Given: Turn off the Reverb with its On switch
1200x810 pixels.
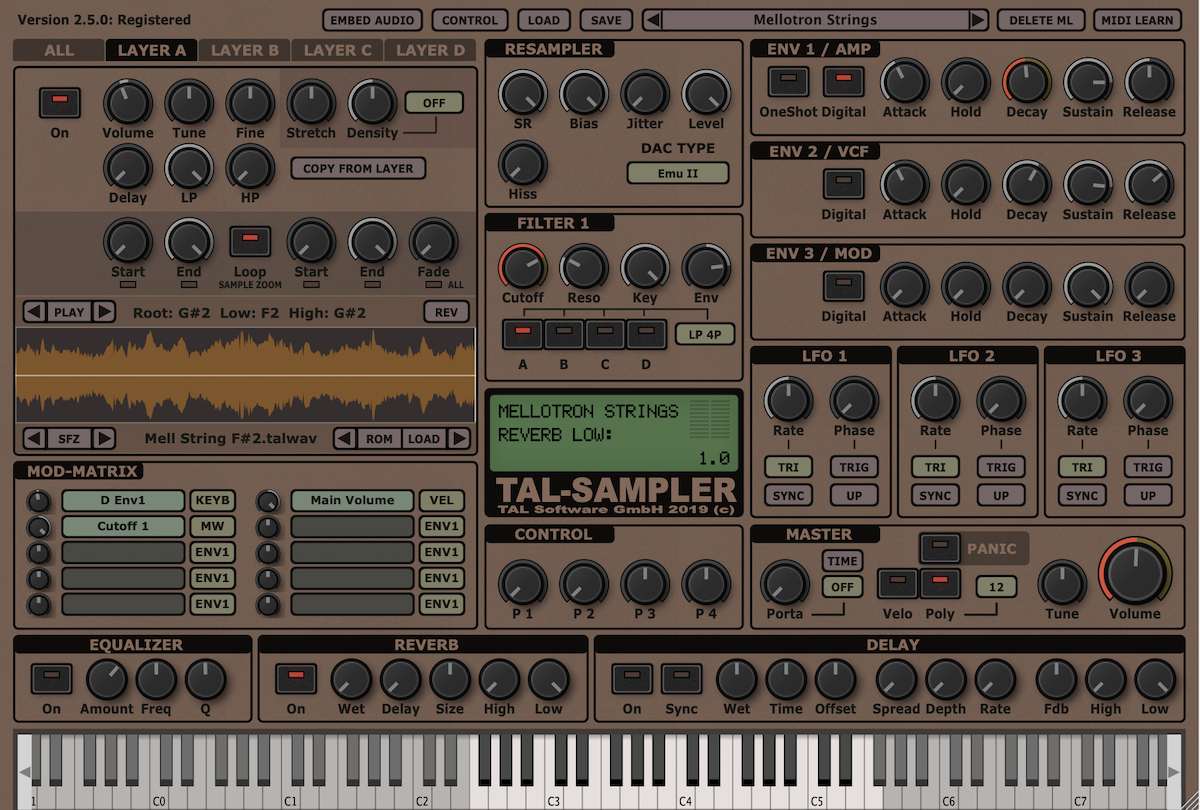Looking at the screenshot, I should (x=295, y=678).
